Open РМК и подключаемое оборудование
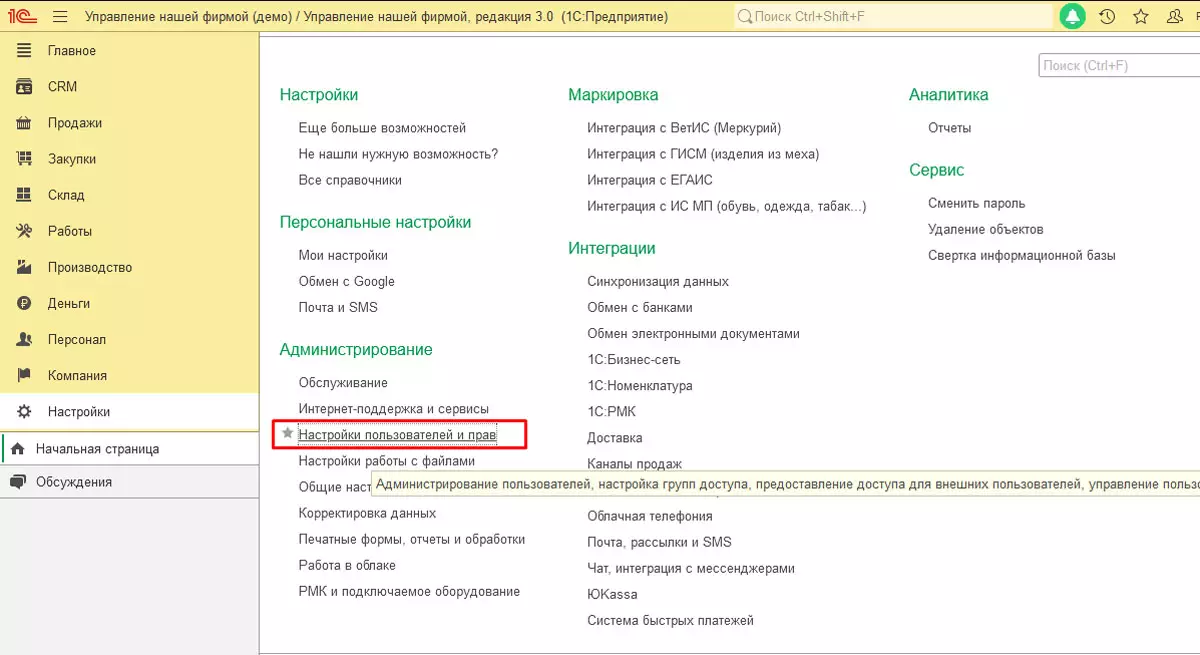The height and width of the screenshot is (655, 1200). click(x=409, y=591)
